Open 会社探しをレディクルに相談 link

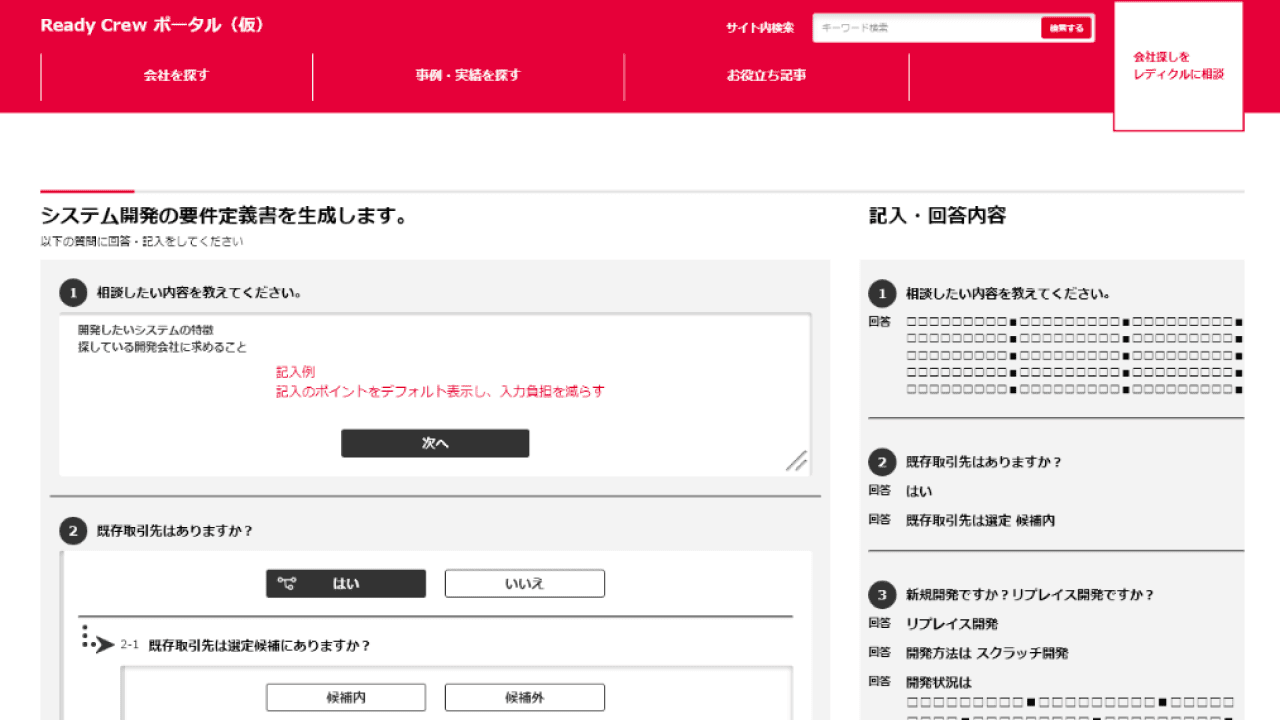pyautogui.click(x=1178, y=66)
